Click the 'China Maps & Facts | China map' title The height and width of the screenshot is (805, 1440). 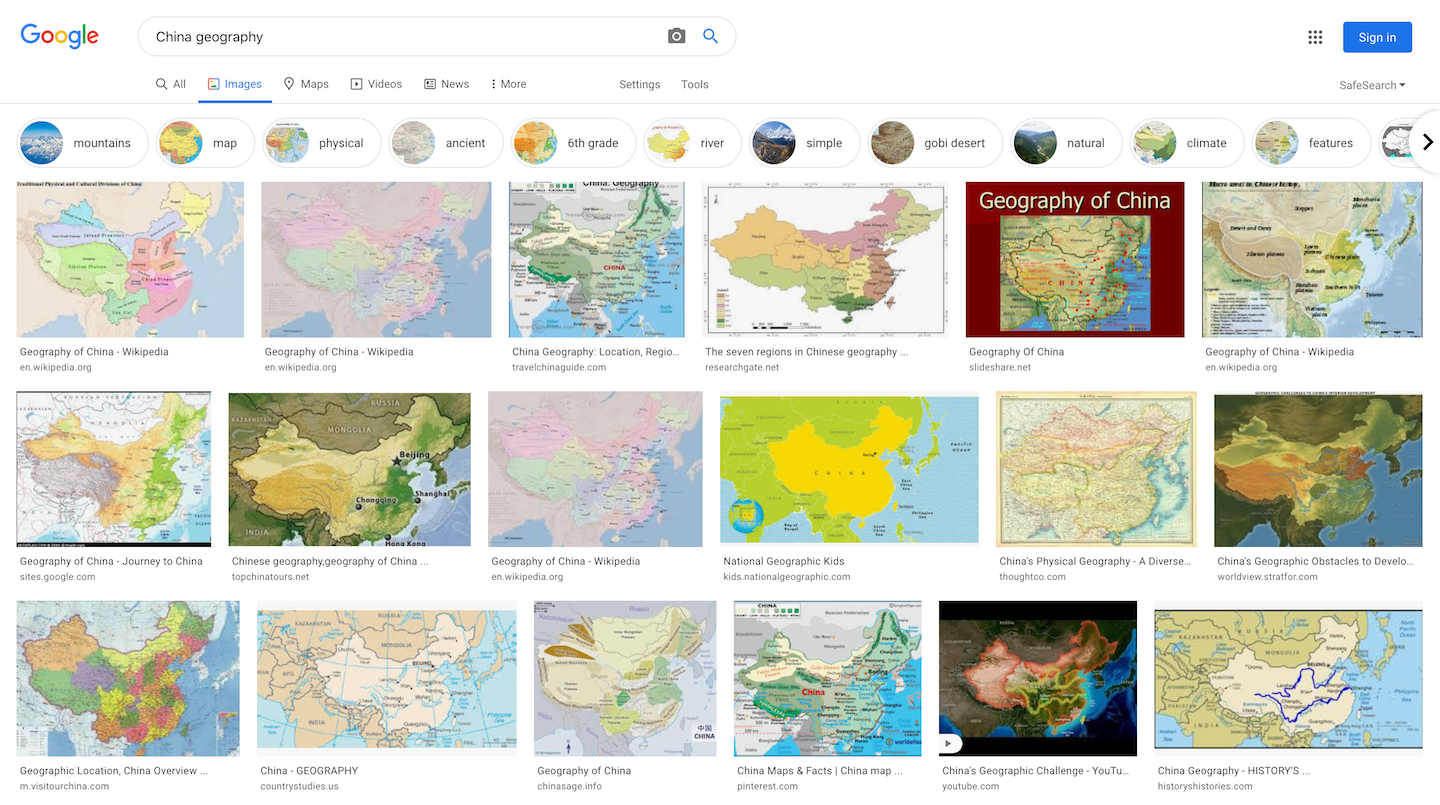(820, 771)
